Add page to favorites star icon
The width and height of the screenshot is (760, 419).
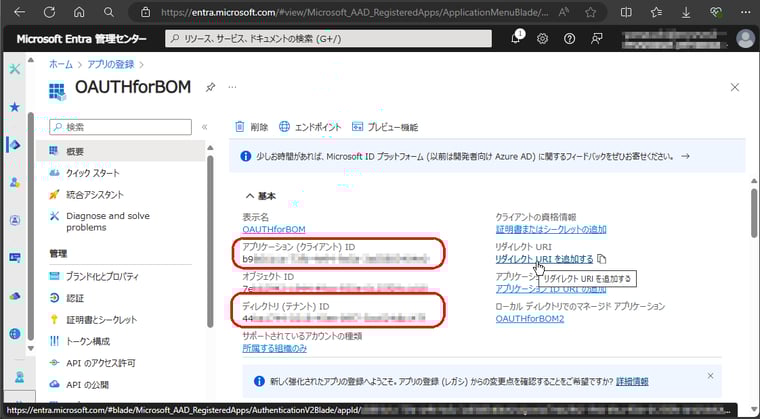(x=590, y=13)
